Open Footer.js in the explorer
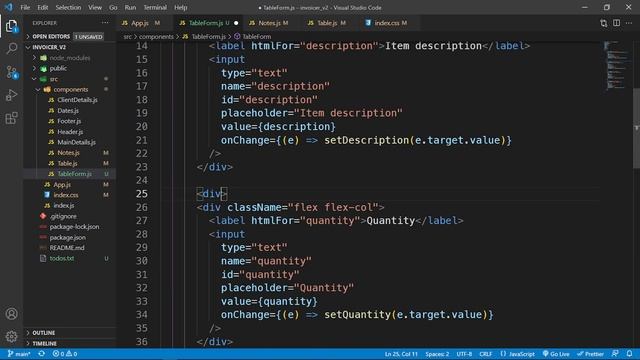 (x=69, y=121)
